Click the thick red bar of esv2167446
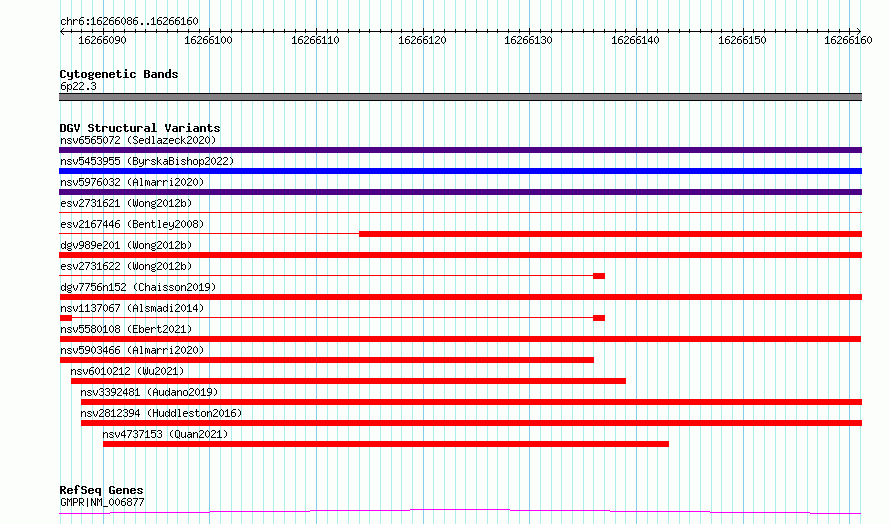The height and width of the screenshot is (524, 890). click(610, 234)
